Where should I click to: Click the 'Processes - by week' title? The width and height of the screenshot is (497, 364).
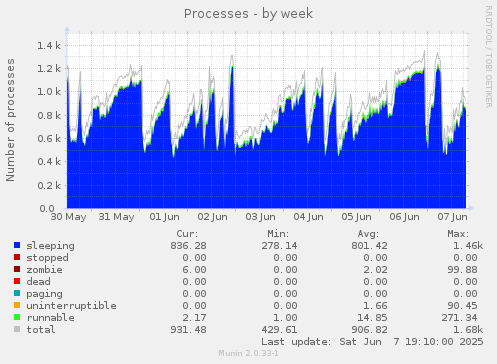pyautogui.click(x=248, y=14)
